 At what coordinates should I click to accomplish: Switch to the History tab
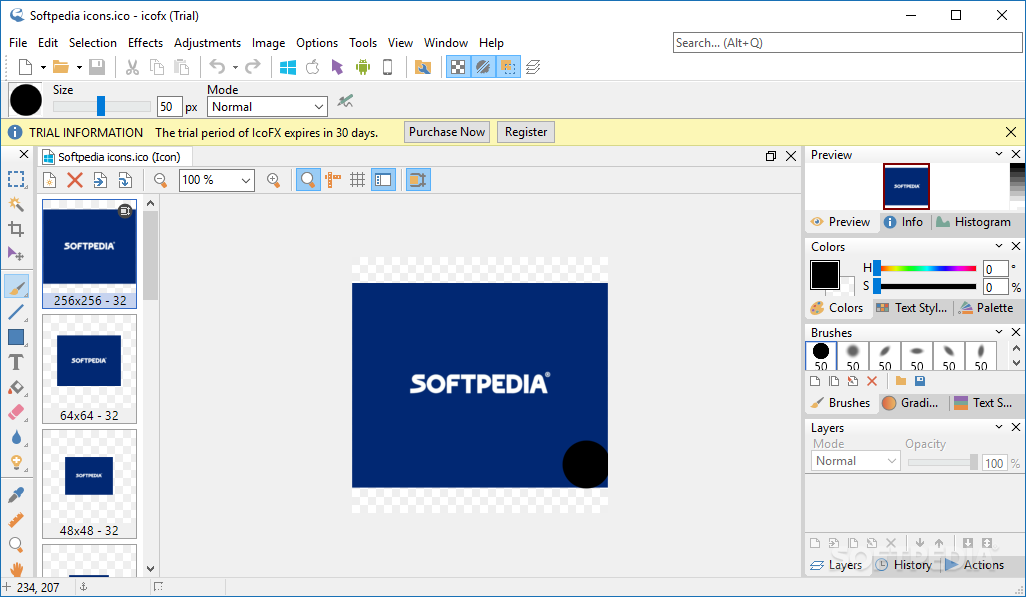pos(904,565)
